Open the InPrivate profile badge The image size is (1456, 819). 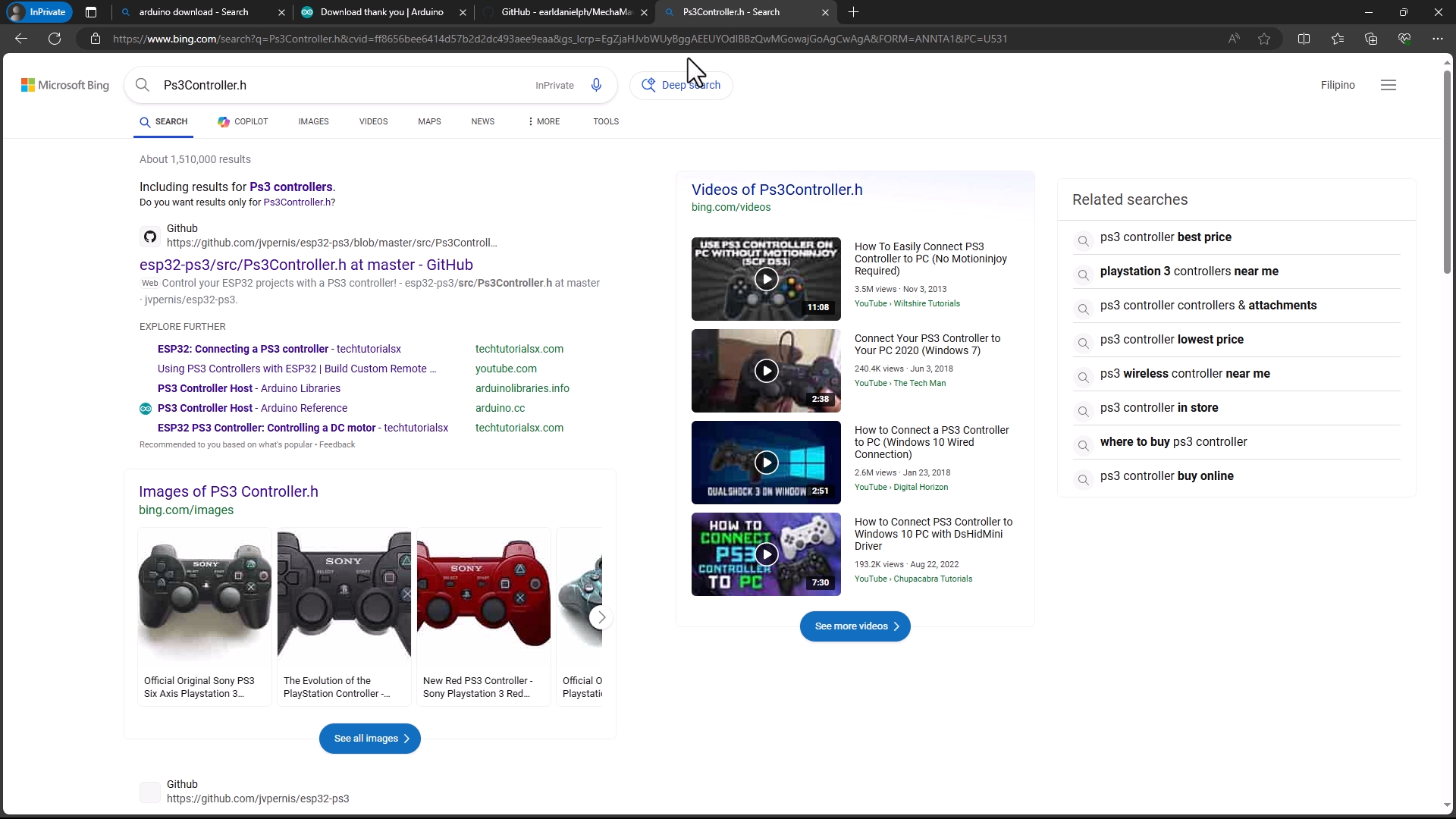pyautogui.click(x=39, y=12)
